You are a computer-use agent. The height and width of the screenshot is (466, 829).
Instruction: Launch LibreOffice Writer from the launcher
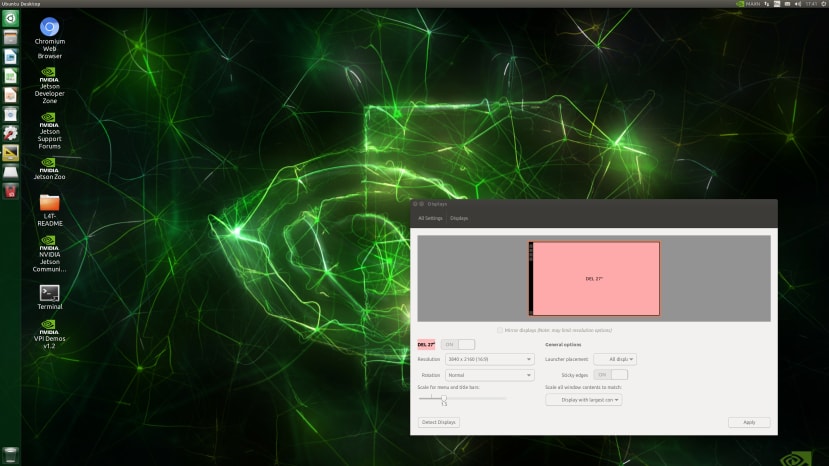10,57
